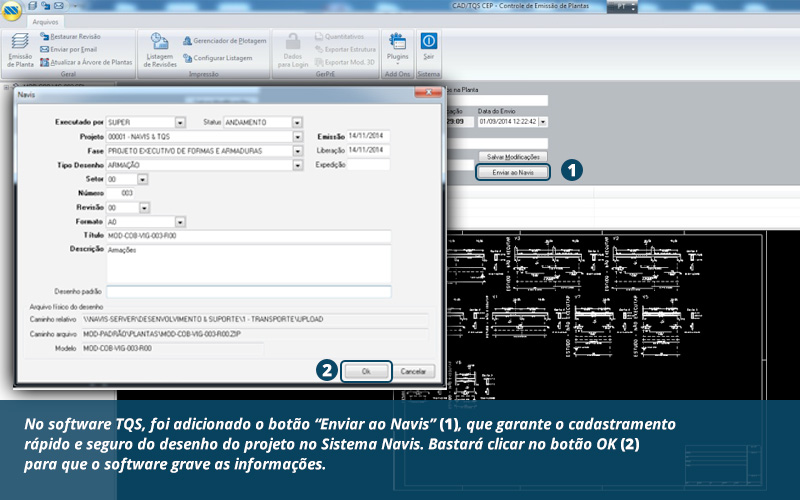Image resolution: width=800 pixels, height=500 pixels.
Task: Click the TQS application logo button
Action: [x=11, y=10]
